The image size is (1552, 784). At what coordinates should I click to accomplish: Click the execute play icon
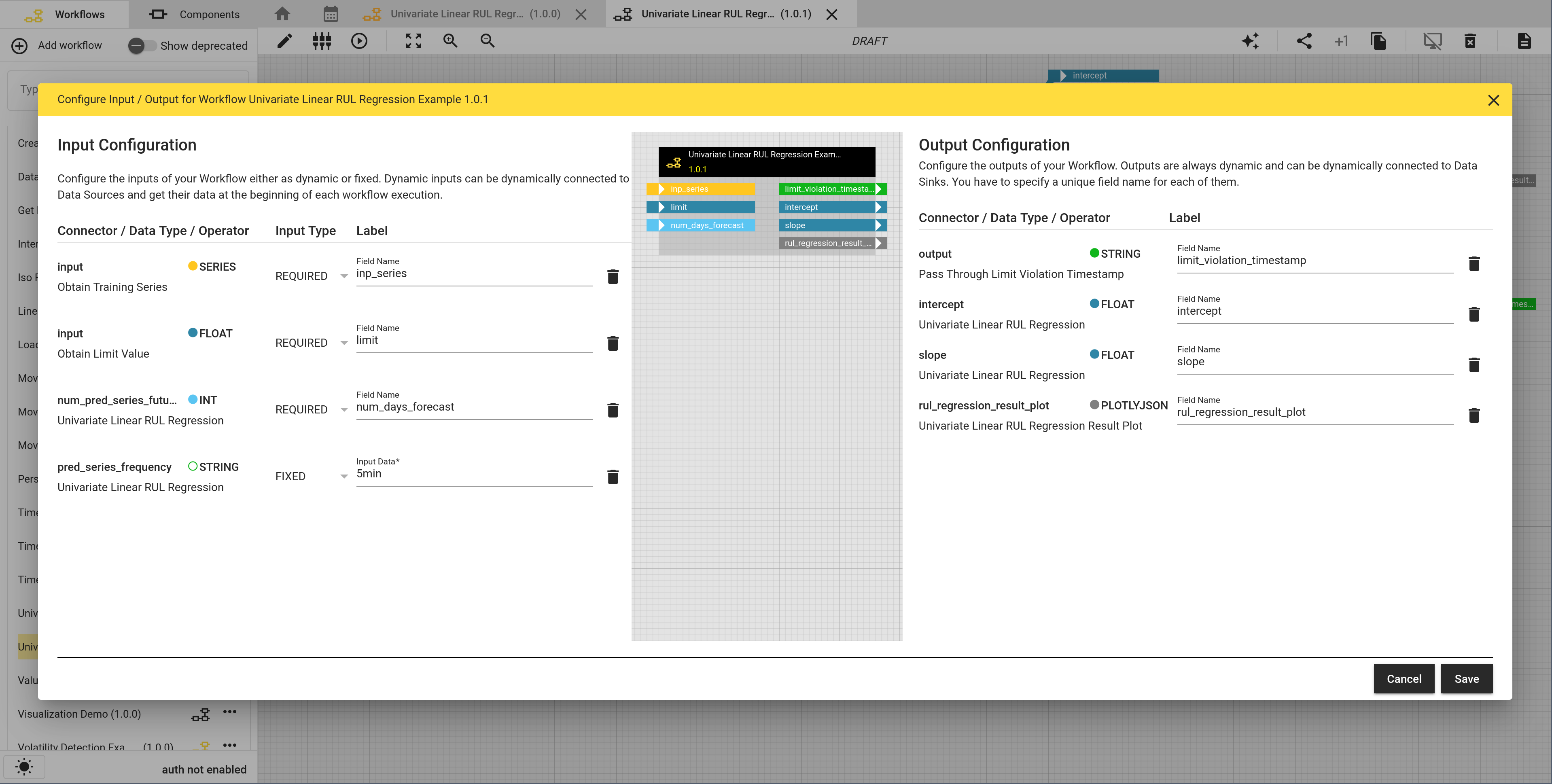(x=359, y=41)
